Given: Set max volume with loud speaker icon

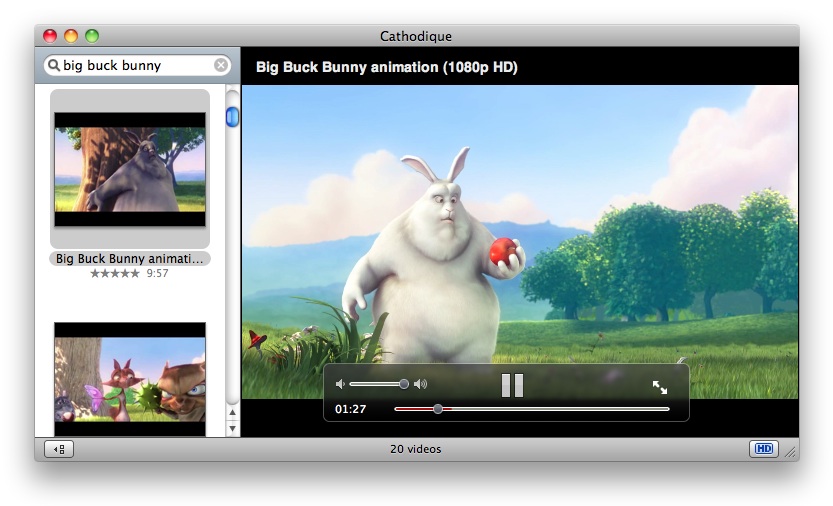Looking at the screenshot, I should click(x=421, y=384).
